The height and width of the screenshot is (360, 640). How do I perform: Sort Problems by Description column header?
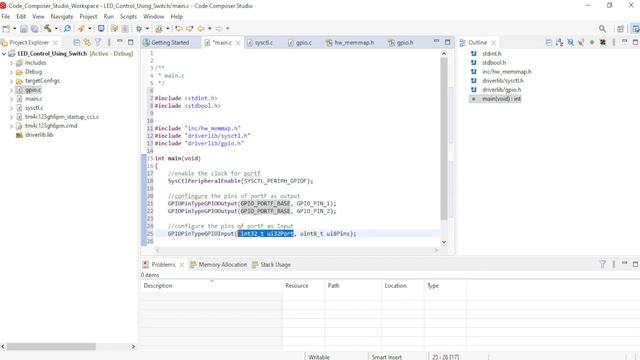point(211,286)
